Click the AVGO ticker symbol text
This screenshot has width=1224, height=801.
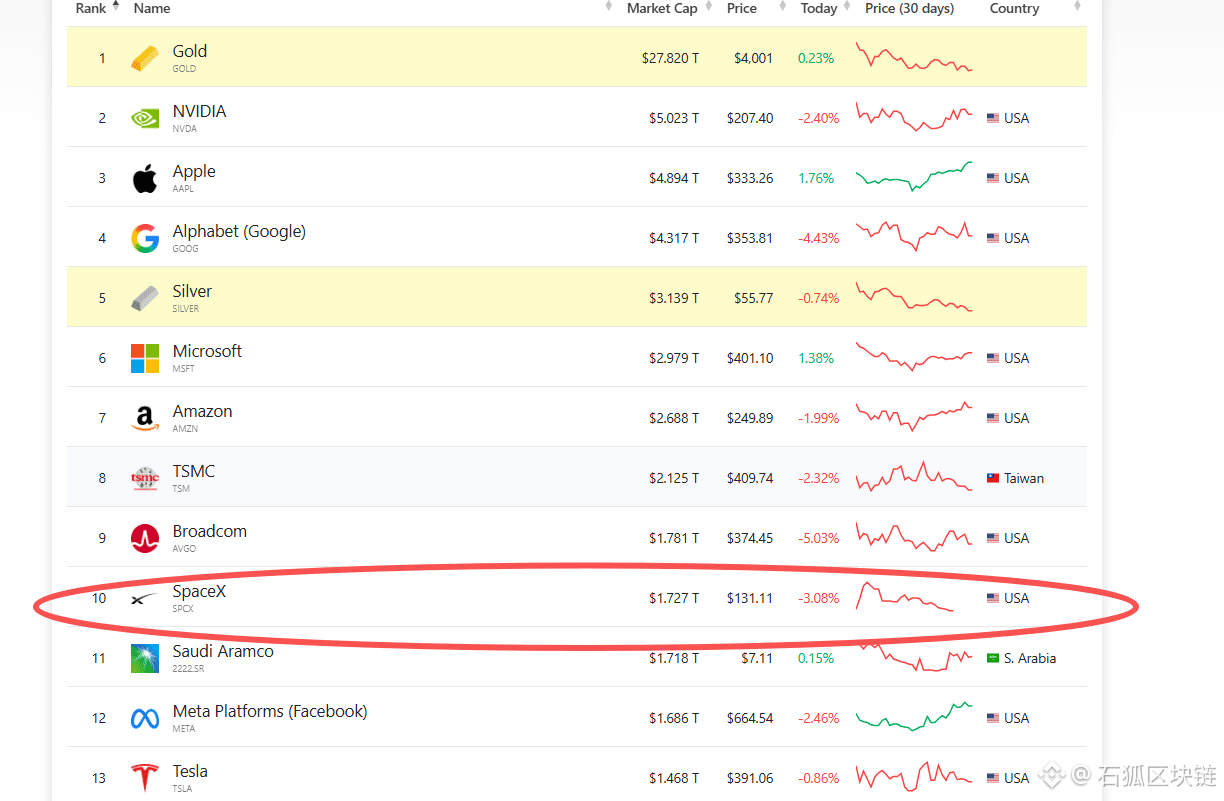184,549
